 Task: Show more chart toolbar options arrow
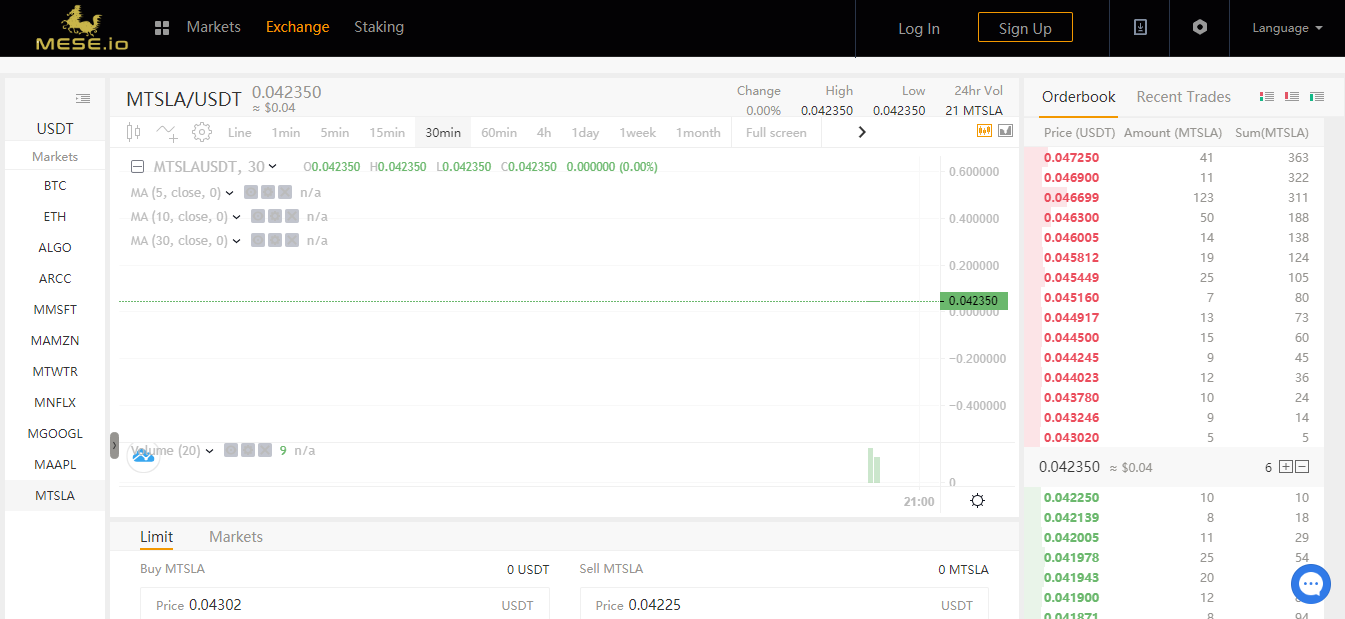click(x=862, y=132)
